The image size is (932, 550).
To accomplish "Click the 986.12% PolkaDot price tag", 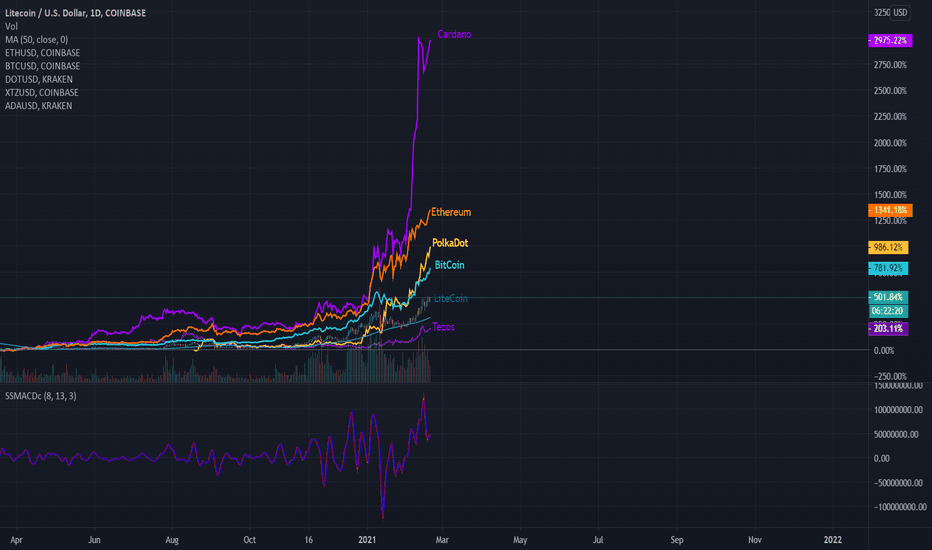I will (x=888, y=247).
